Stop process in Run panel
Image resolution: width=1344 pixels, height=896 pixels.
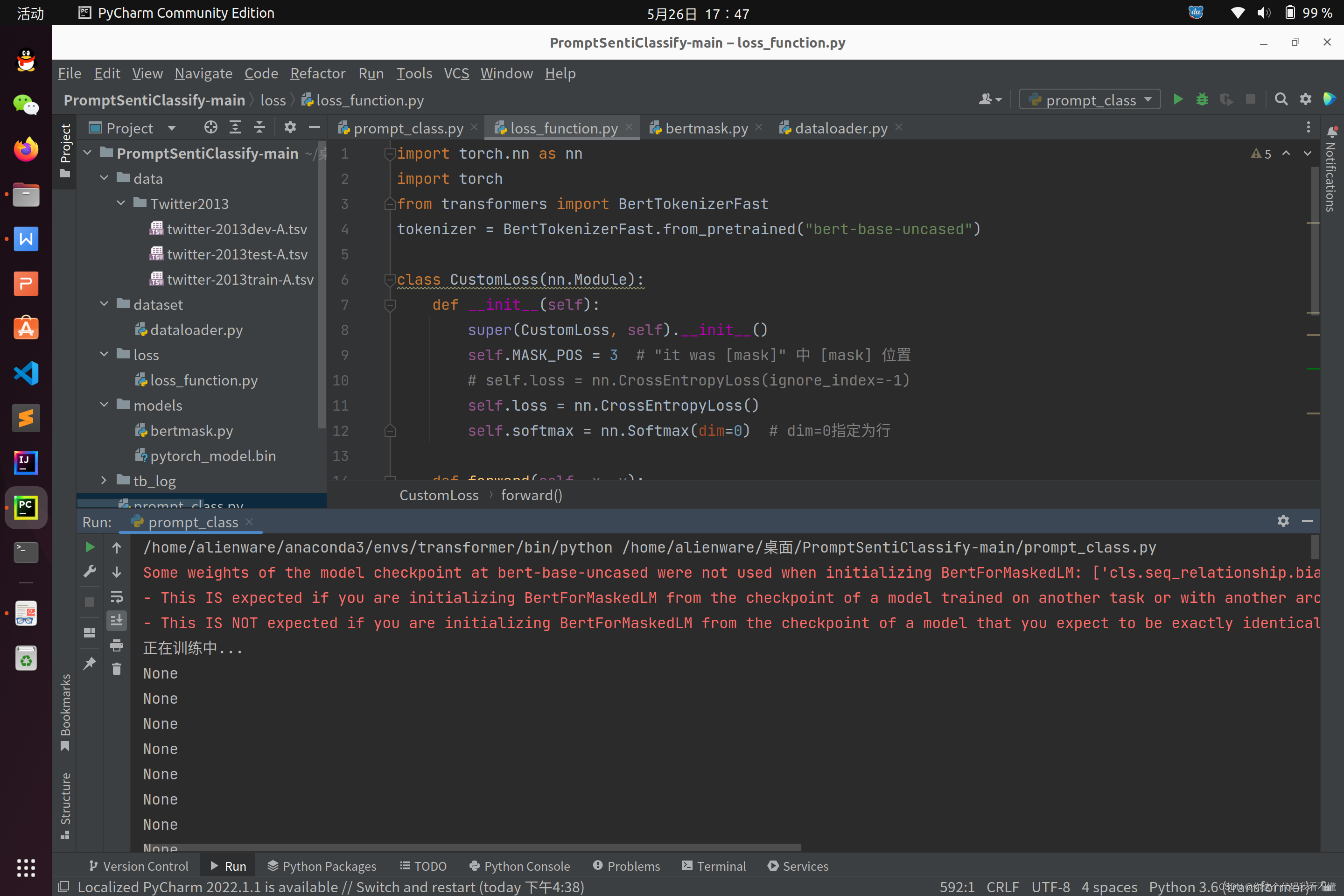(90, 602)
